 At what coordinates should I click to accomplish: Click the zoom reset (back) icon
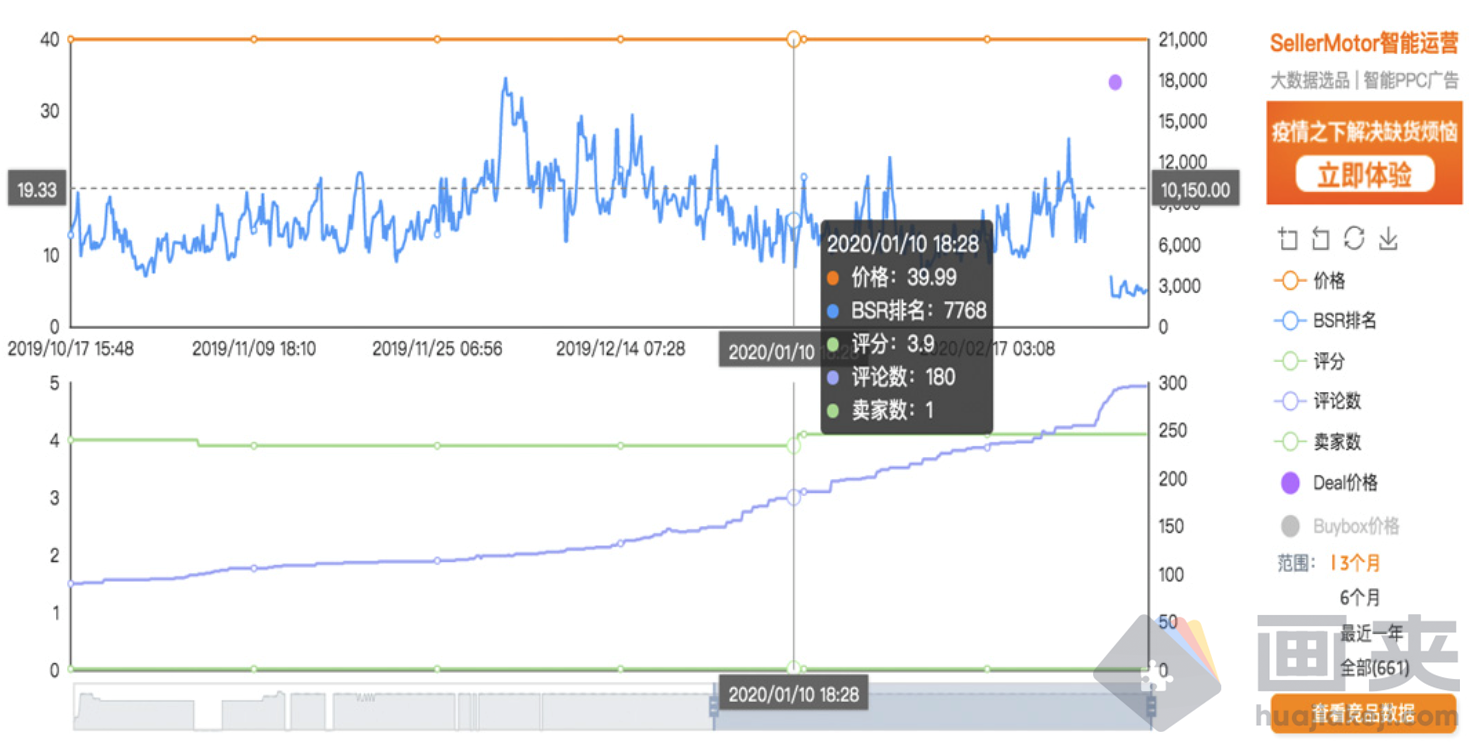tap(1321, 239)
